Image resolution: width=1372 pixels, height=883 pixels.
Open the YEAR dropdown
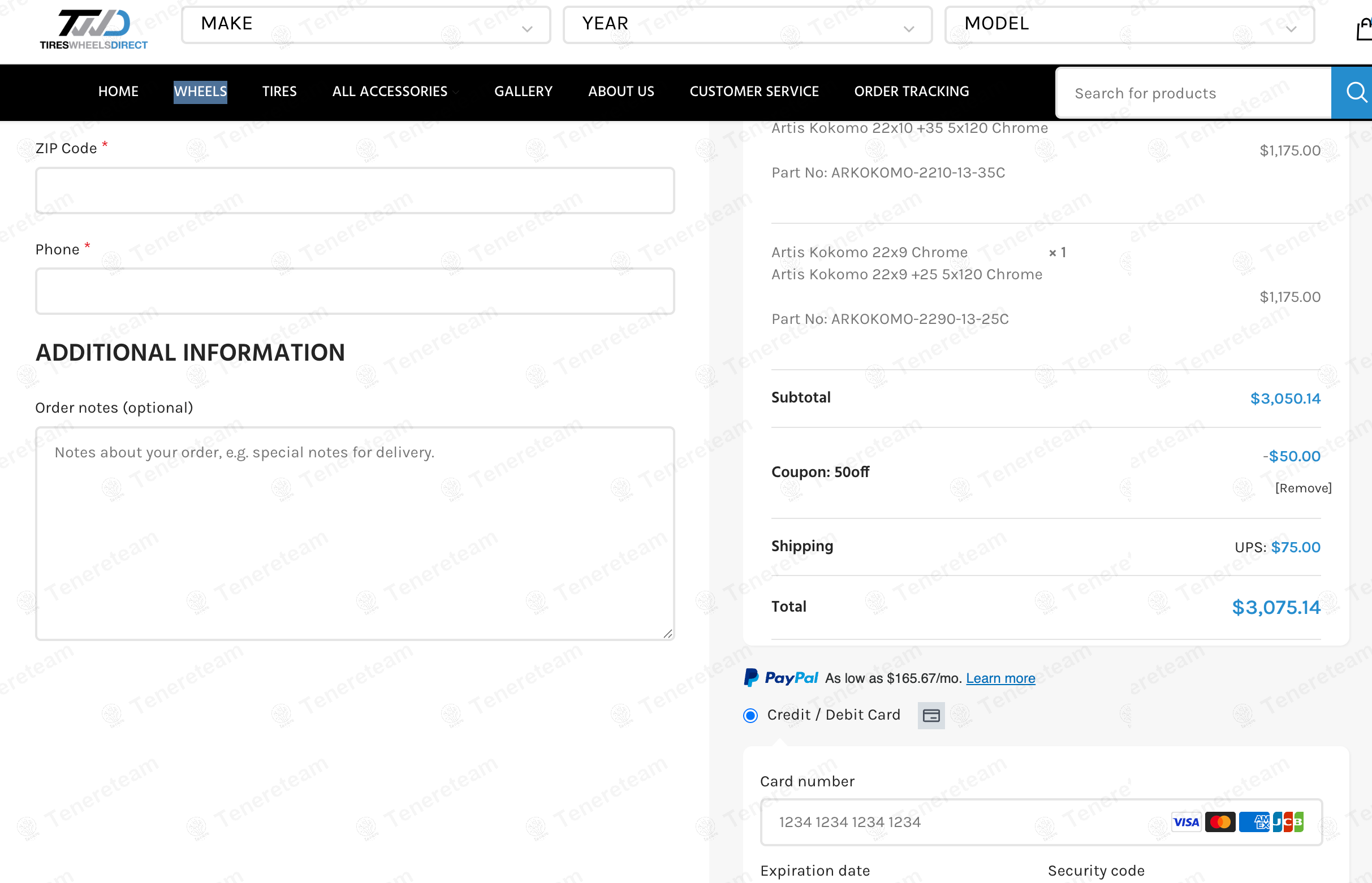[748, 25]
